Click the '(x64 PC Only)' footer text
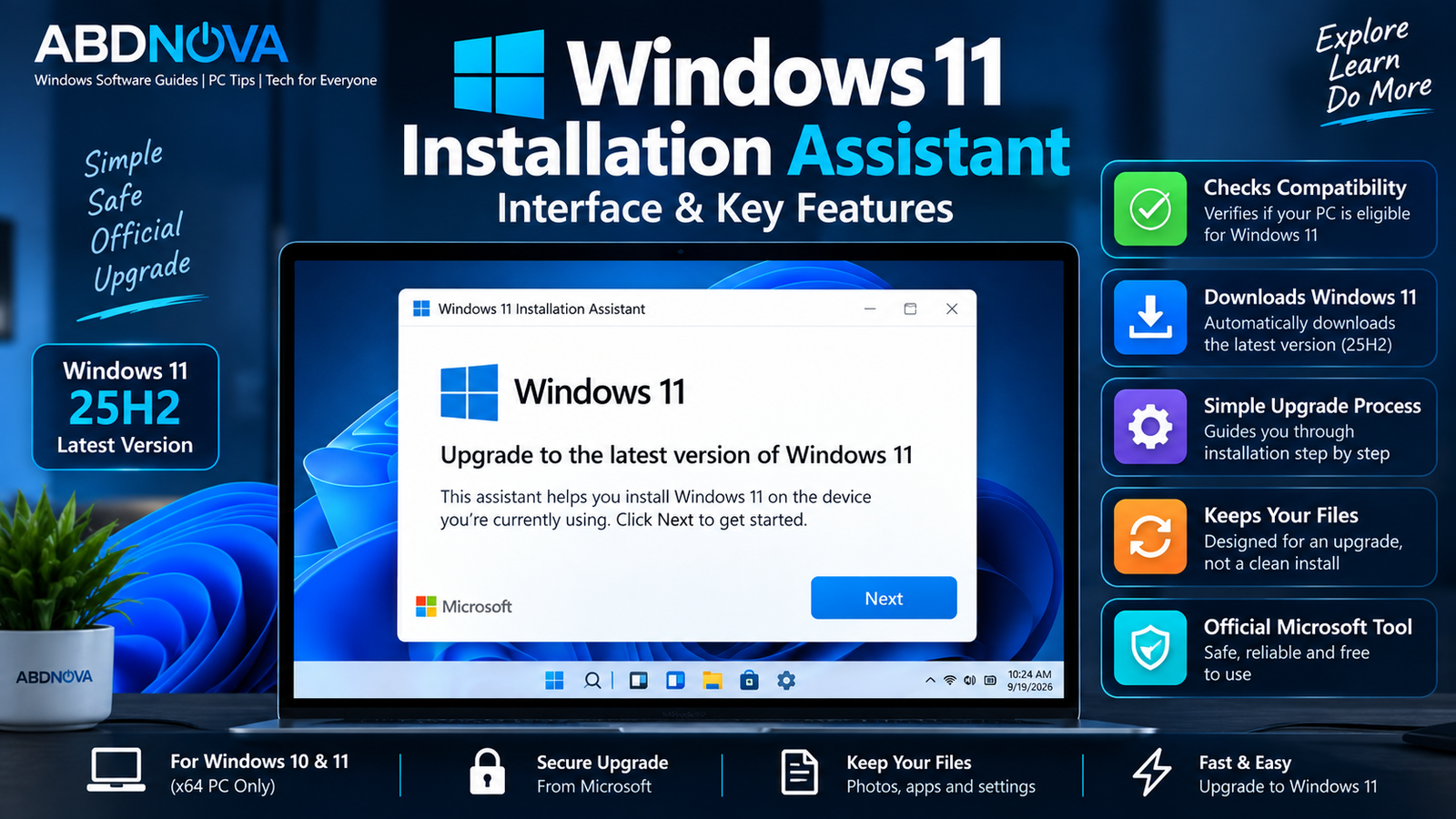Screen dimensions: 1456x819 (223, 785)
